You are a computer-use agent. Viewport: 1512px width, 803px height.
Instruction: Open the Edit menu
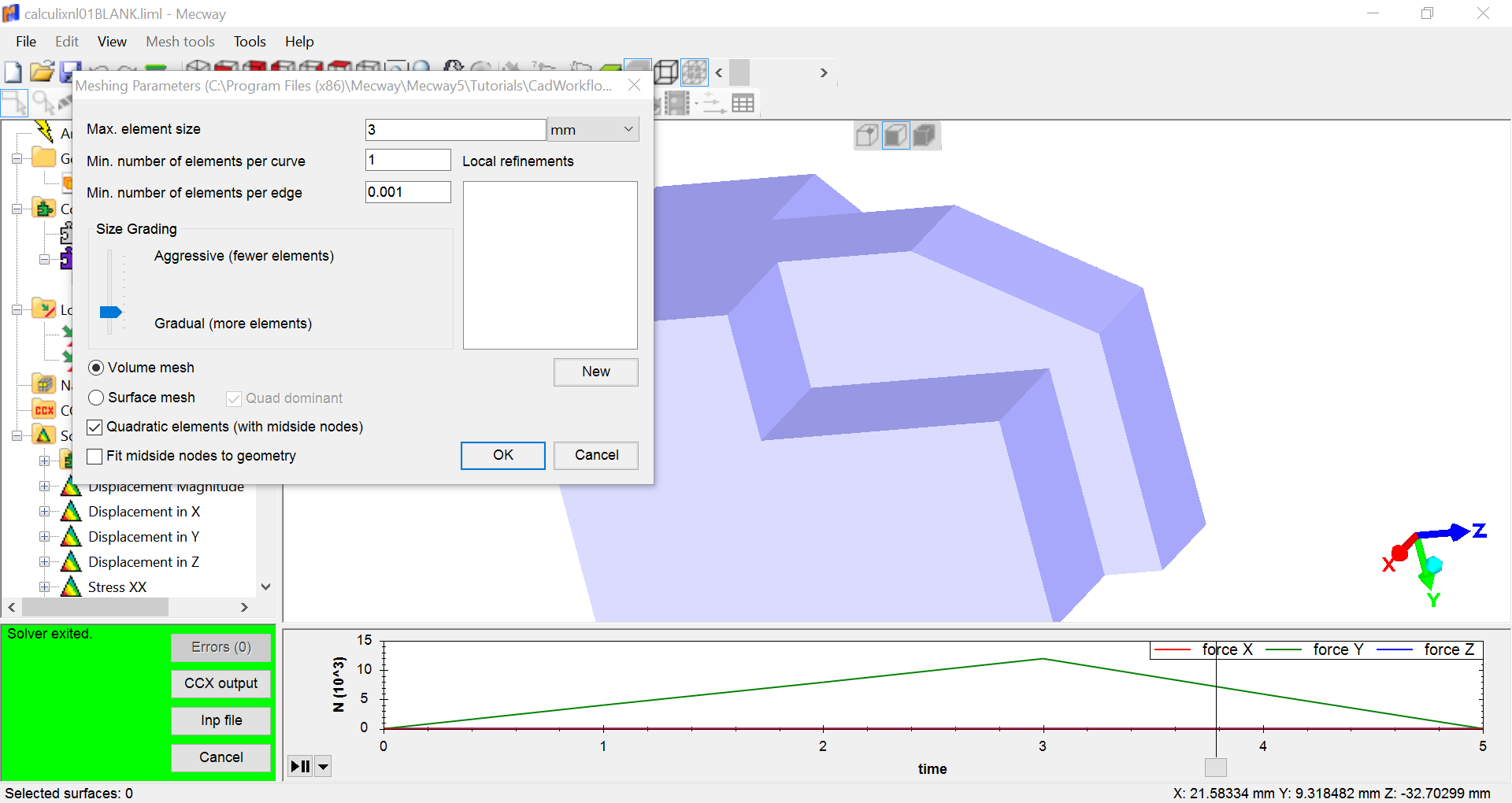pyautogui.click(x=67, y=42)
